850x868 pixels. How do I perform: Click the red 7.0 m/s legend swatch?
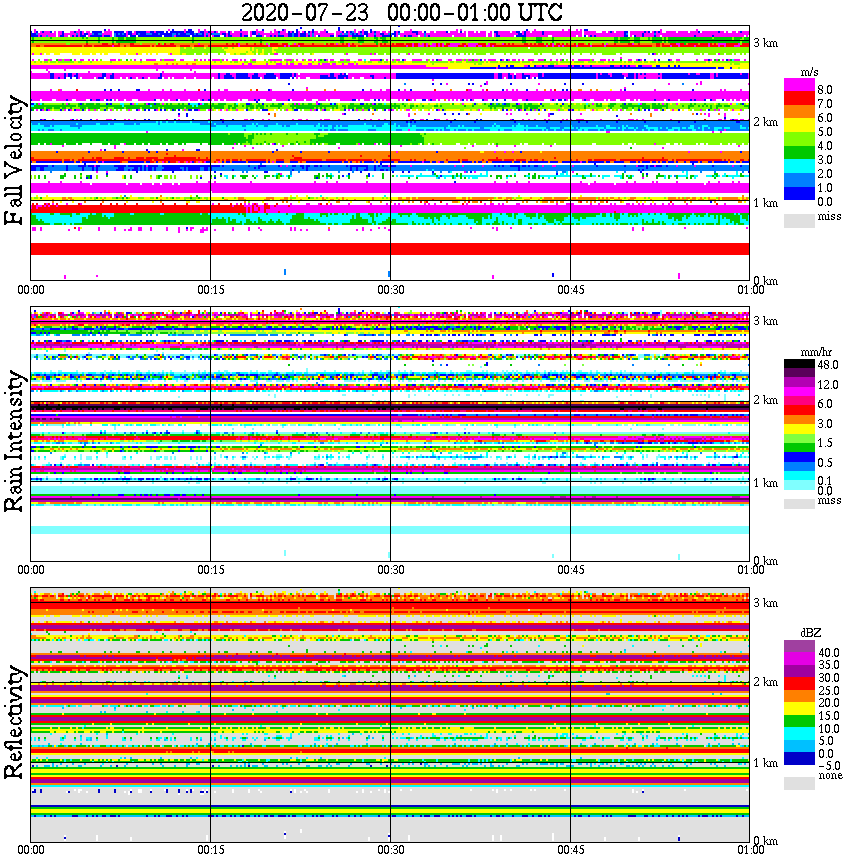coord(799,99)
